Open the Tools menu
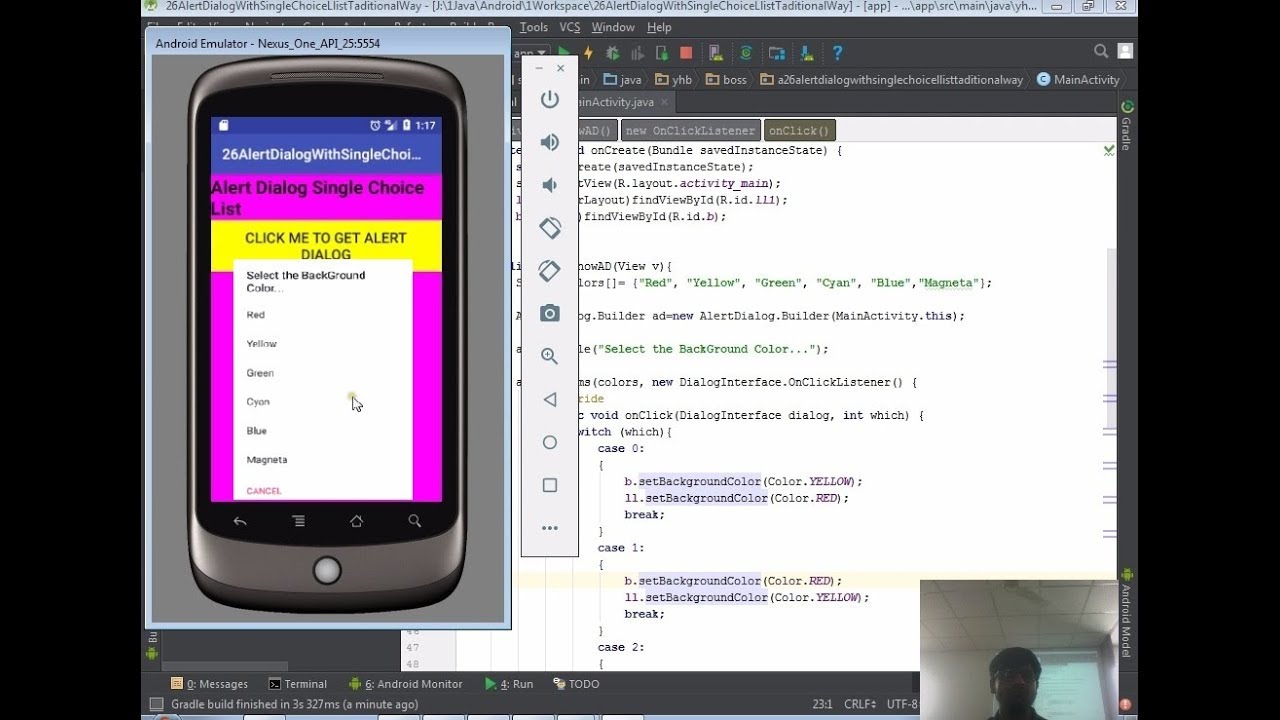The height and width of the screenshot is (720, 1280). 533,27
